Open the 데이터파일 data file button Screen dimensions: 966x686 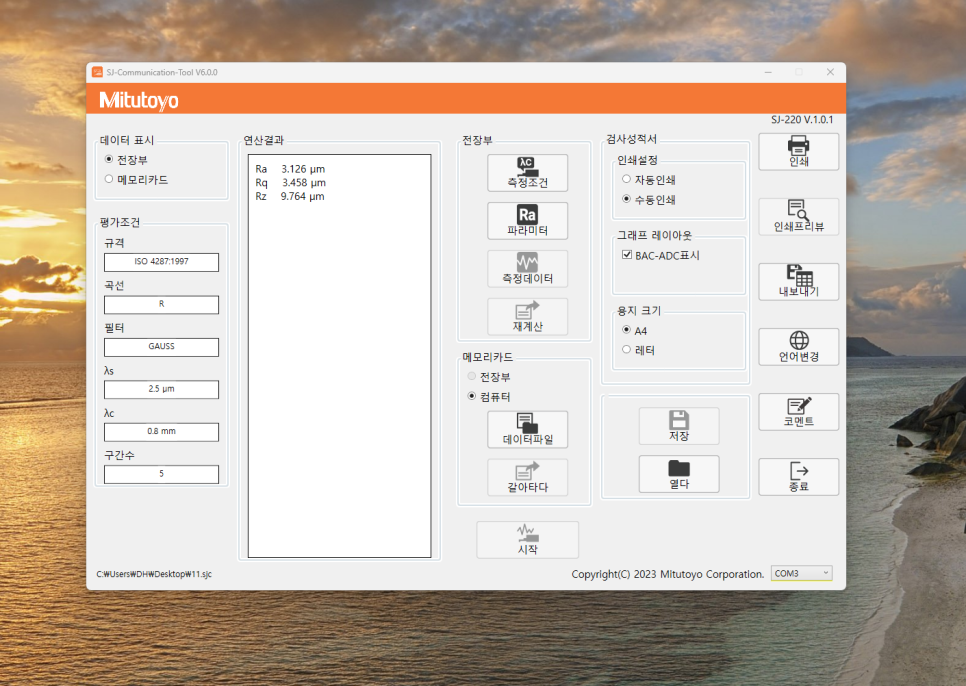click(527, 429)
